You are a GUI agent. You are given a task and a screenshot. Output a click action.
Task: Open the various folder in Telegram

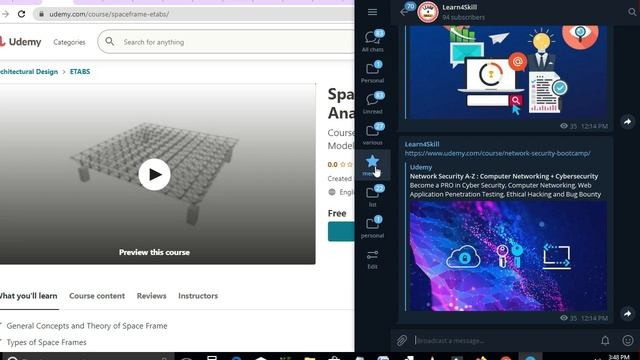372,134
